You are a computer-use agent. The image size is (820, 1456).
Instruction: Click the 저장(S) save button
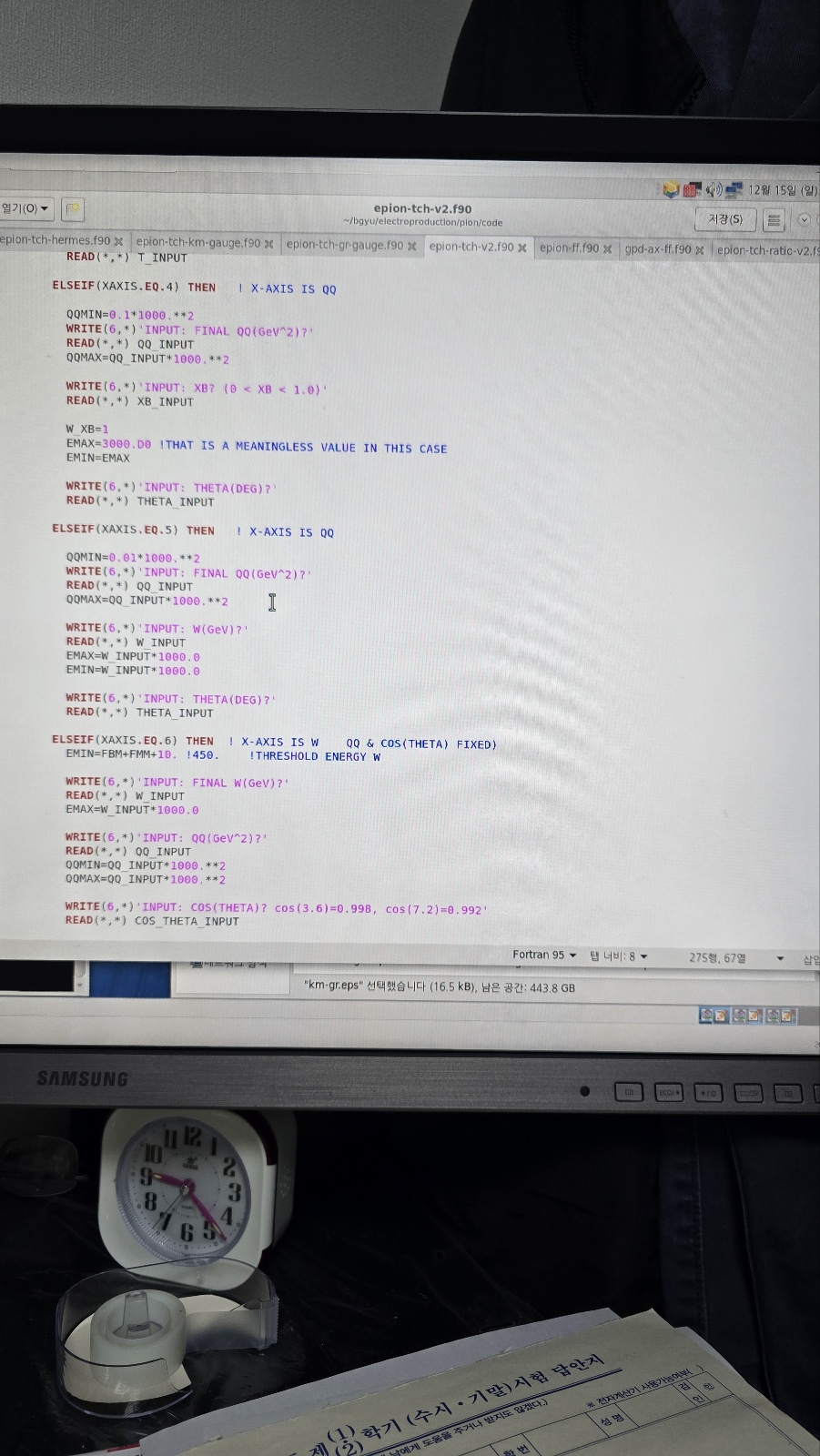[724, 219]
